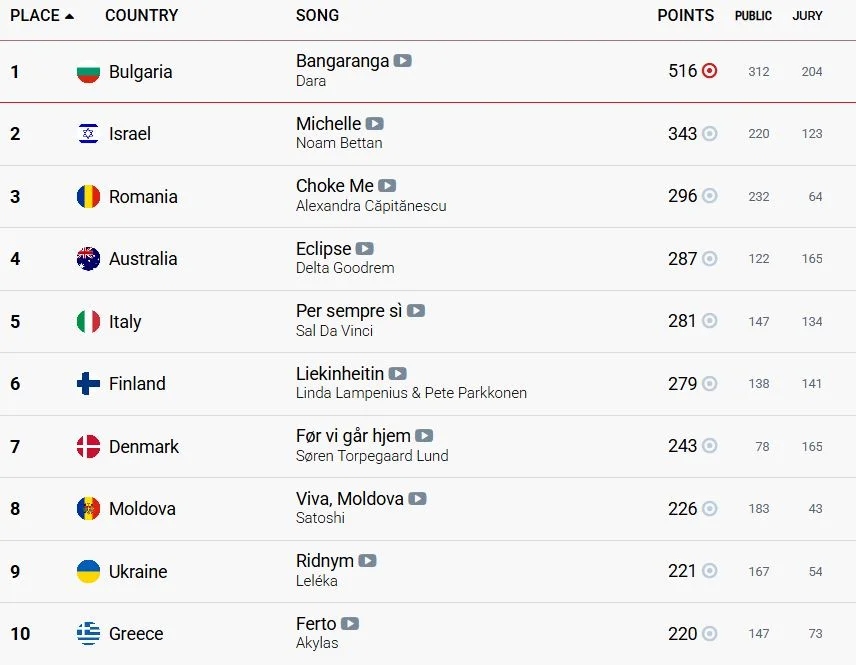
Task: Play Per sempre sì video
Action: pyautogui.click(x=415, y=311)
